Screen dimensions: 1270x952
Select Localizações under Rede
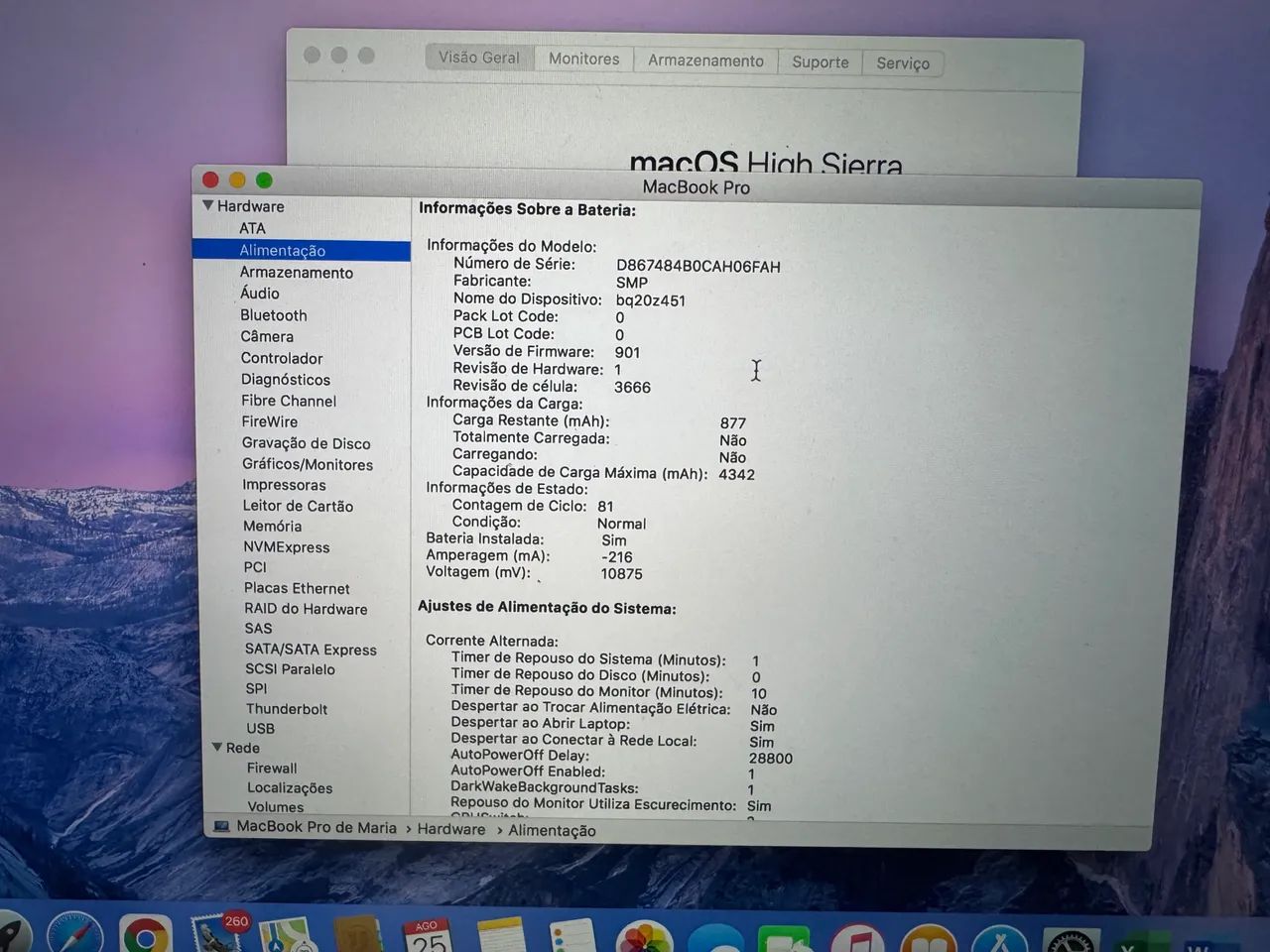(x=290, y=788)
